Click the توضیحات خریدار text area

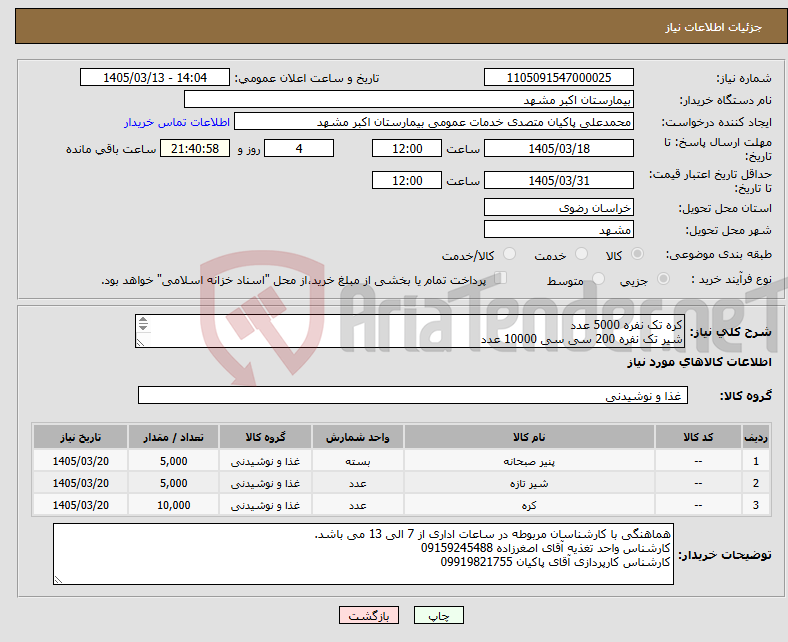pos(363,554)
